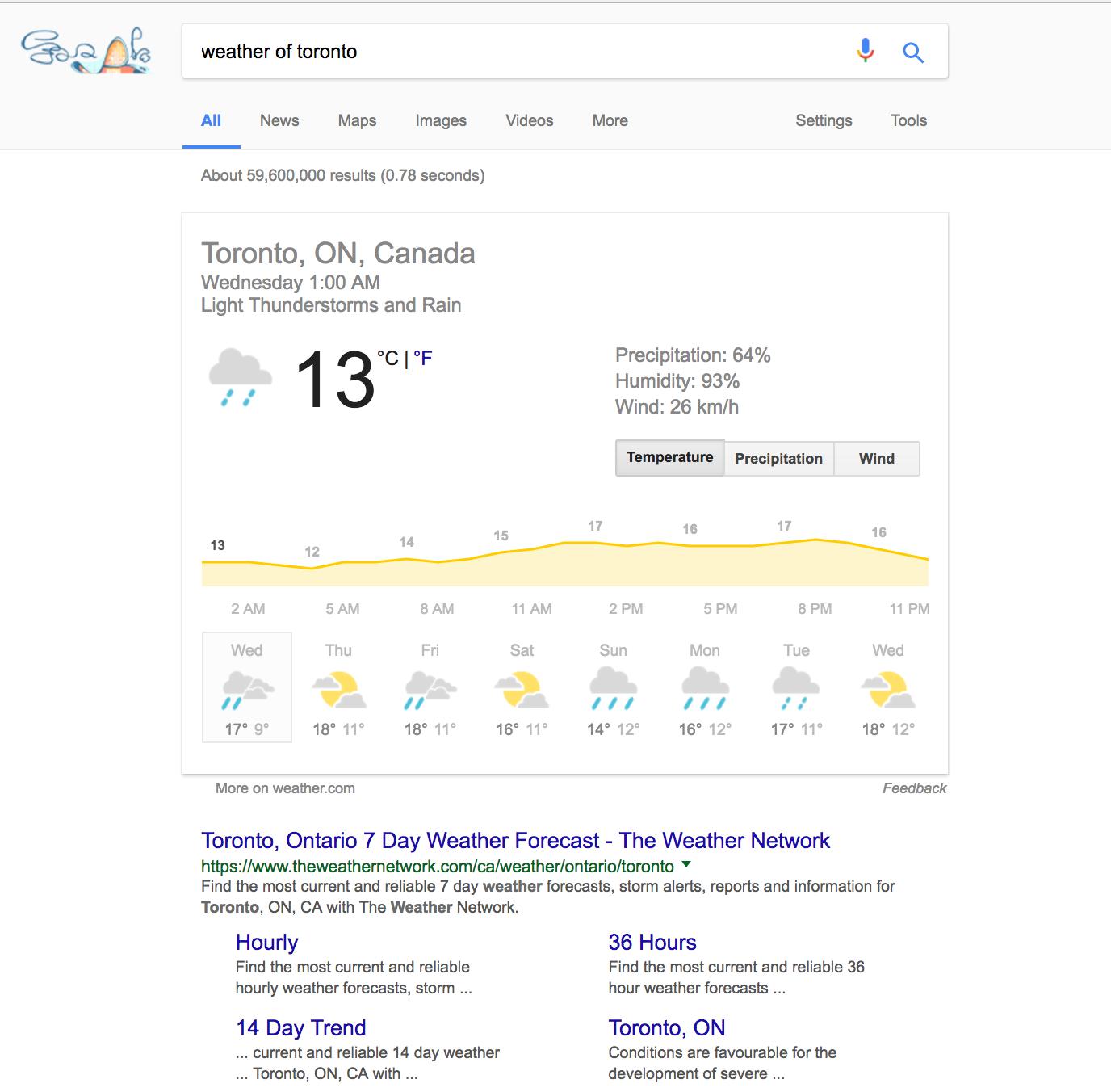Open the search Tools options

tap(908, 121)
